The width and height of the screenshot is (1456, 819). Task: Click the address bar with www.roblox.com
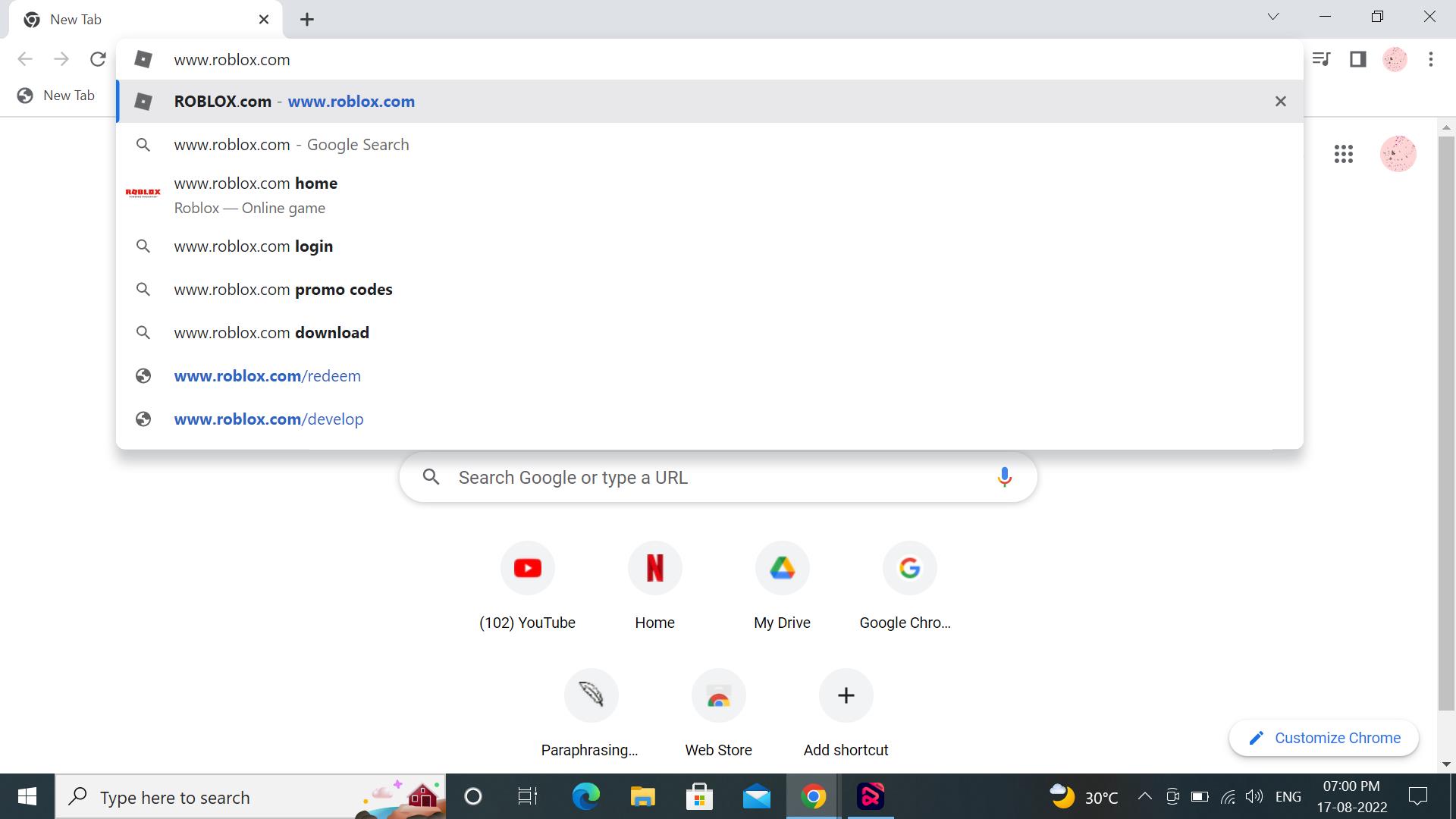[710, 59]
